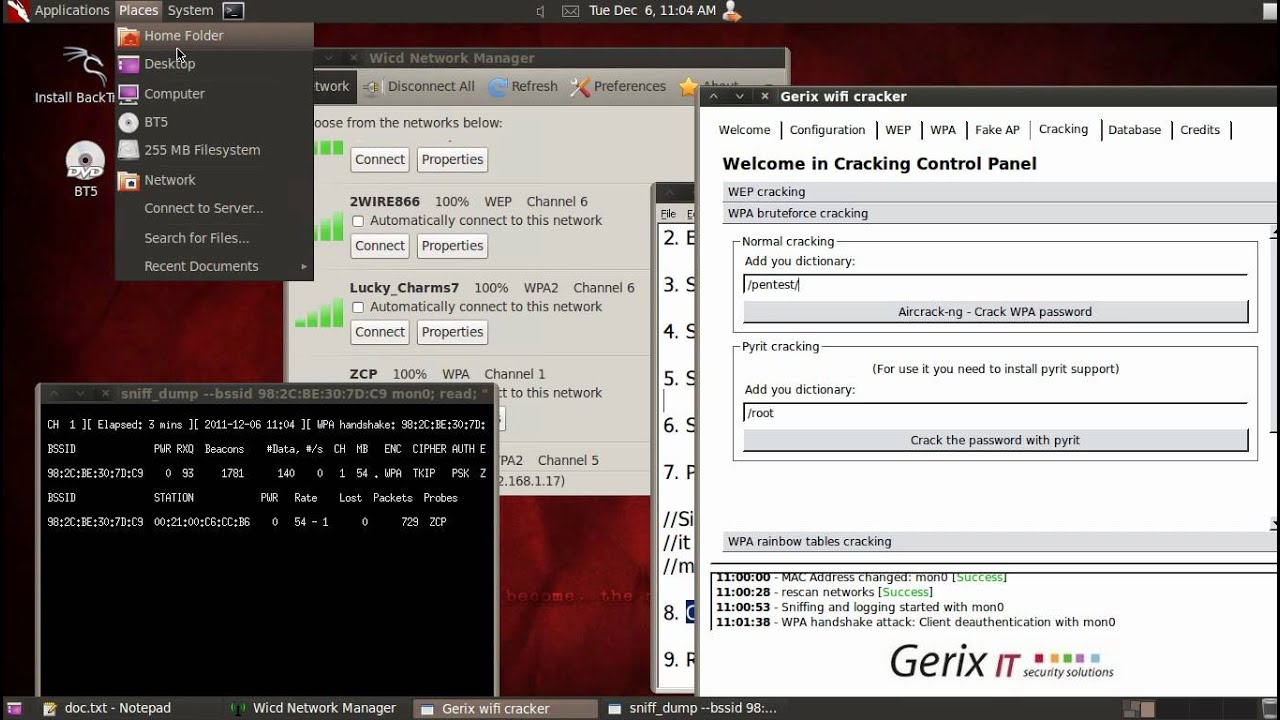The image size is (1280, 720).
Task: Switch to the Configuration tab in Gerix
Action: coord(827,130)
